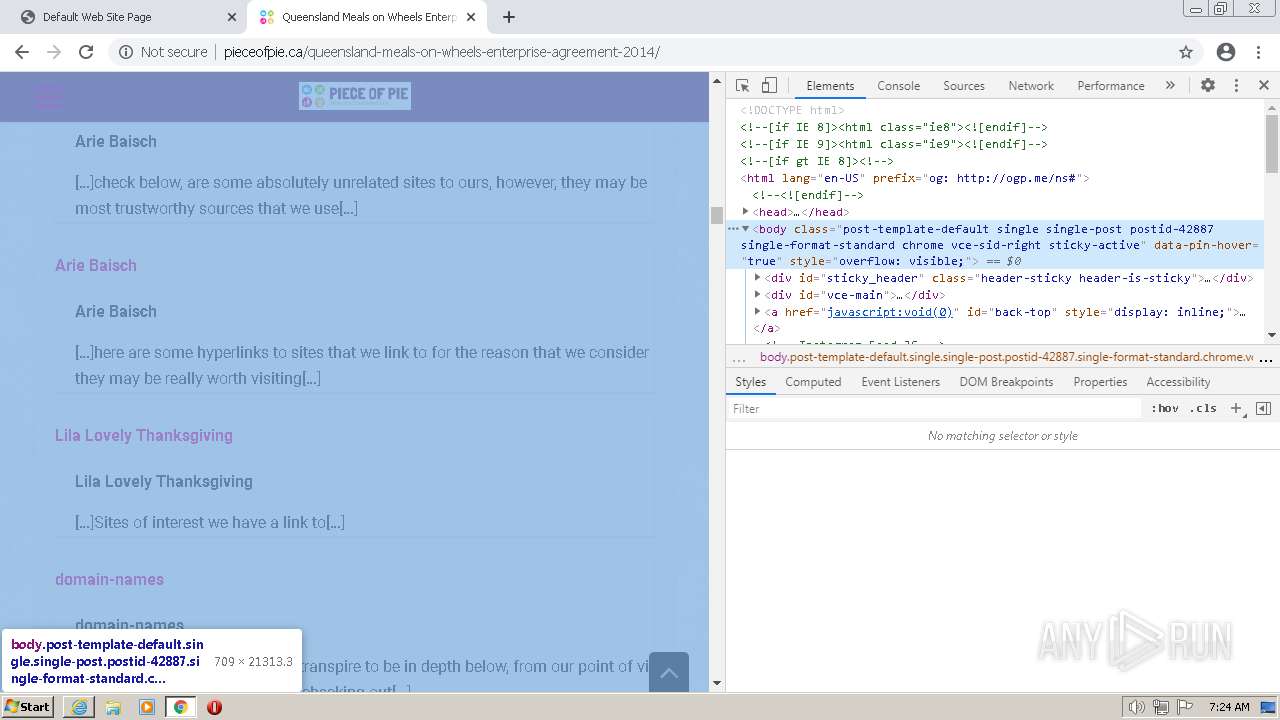Open DevTools settings gear
The height and width of the screenshot is (720, 1280).
1208,86
